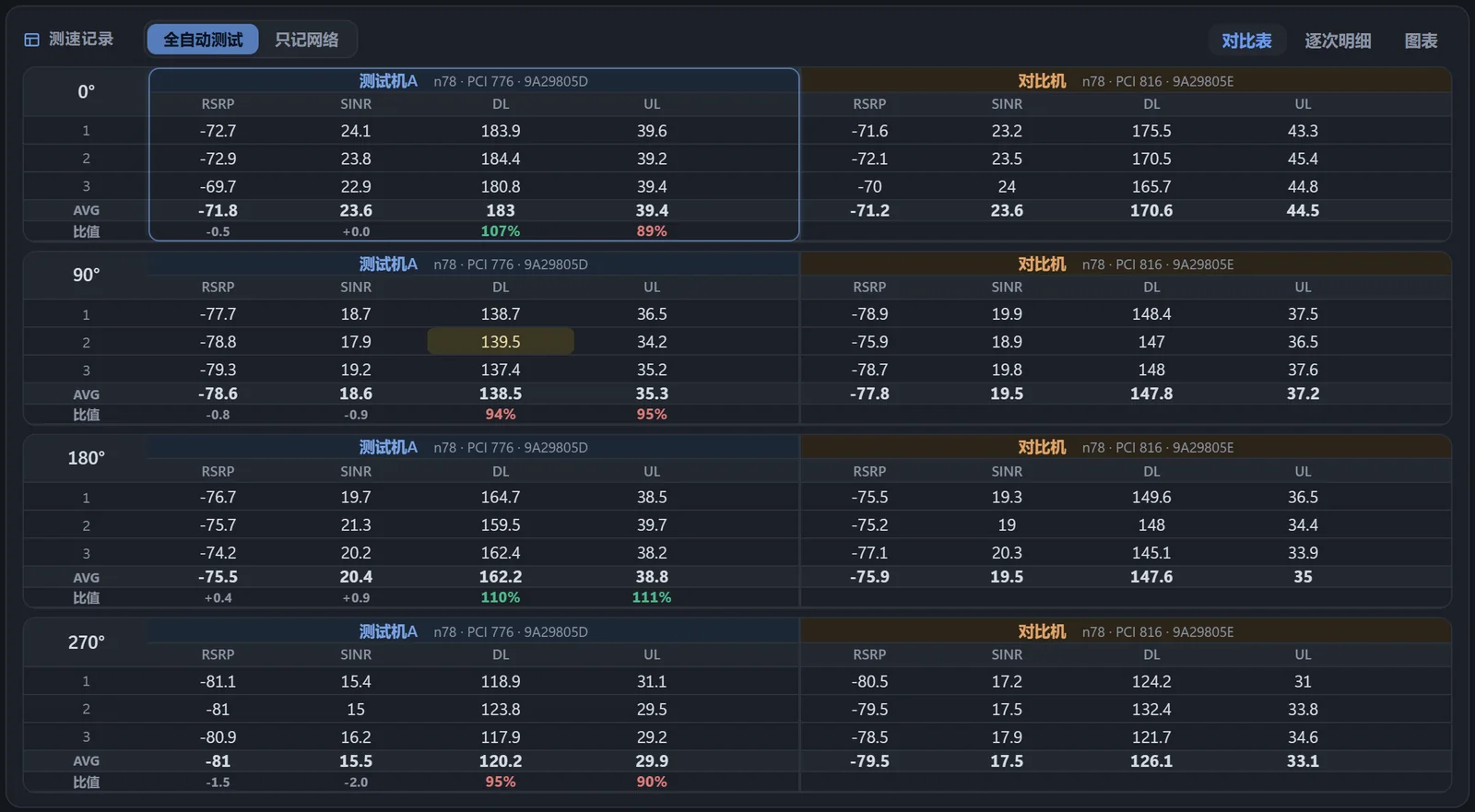This screenshot has width=1475, height=812.
Task: Click the red 90% ratio
Action: coord(652,782)
